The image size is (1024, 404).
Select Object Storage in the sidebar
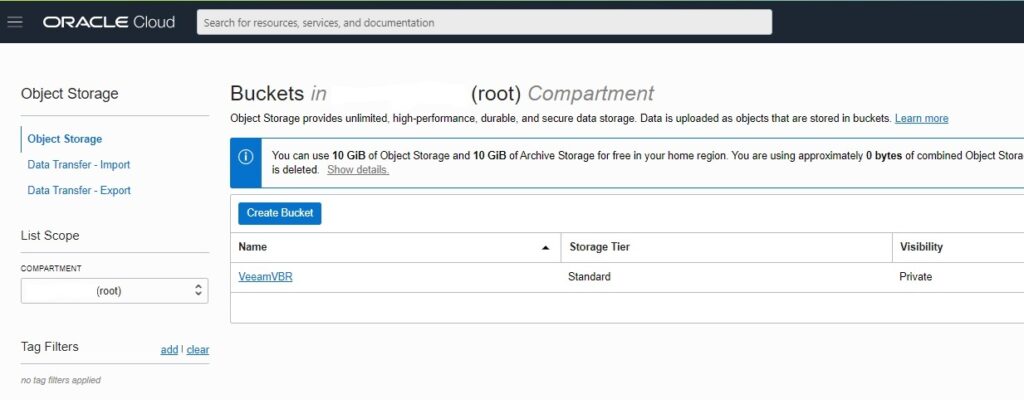(65, 139)
